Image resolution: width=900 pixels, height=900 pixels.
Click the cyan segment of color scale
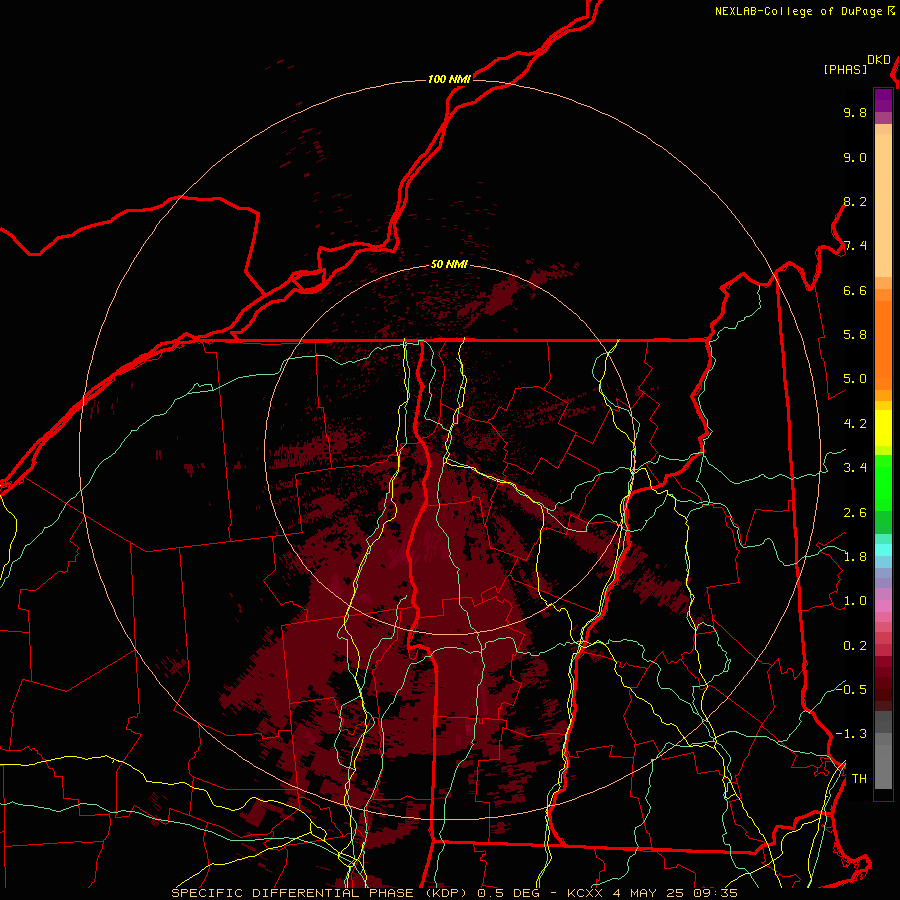[883, 550]
